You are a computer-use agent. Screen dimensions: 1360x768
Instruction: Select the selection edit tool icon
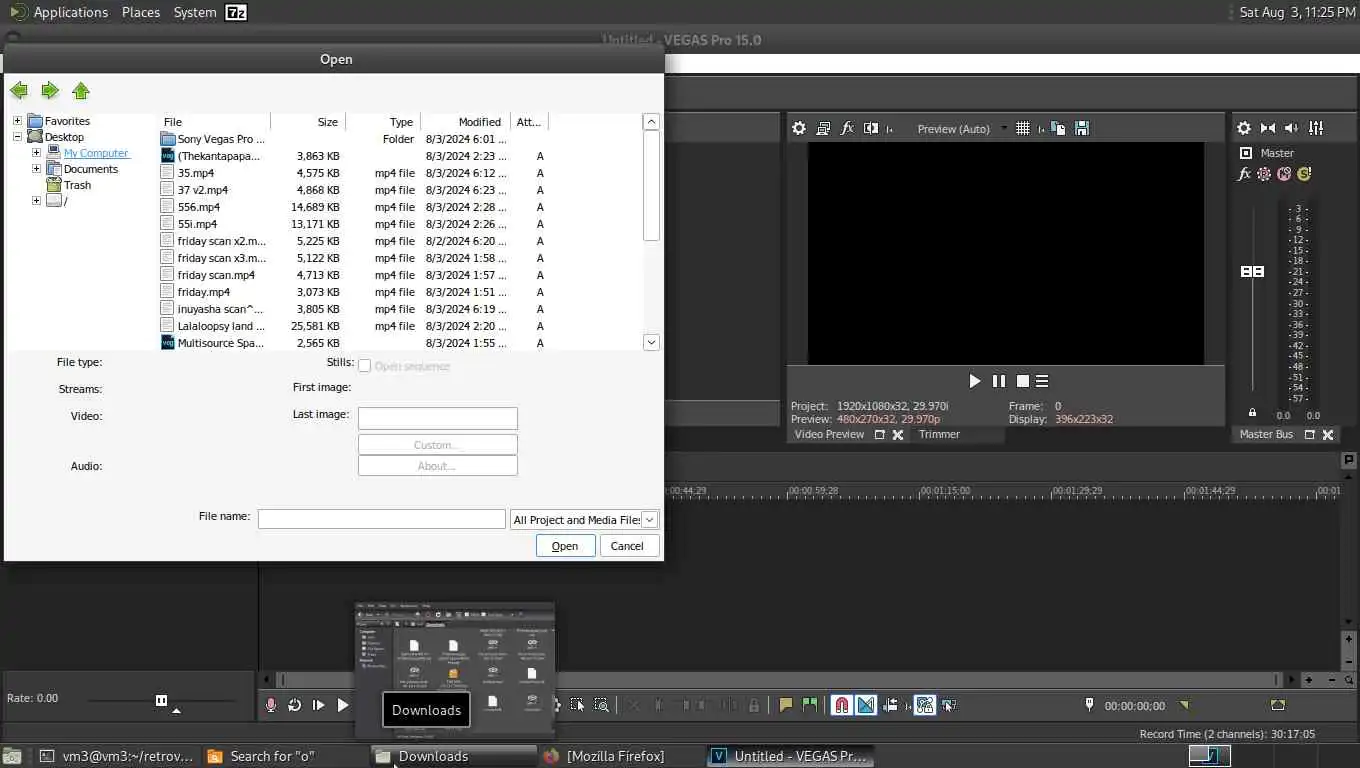(x=577, y=705)
